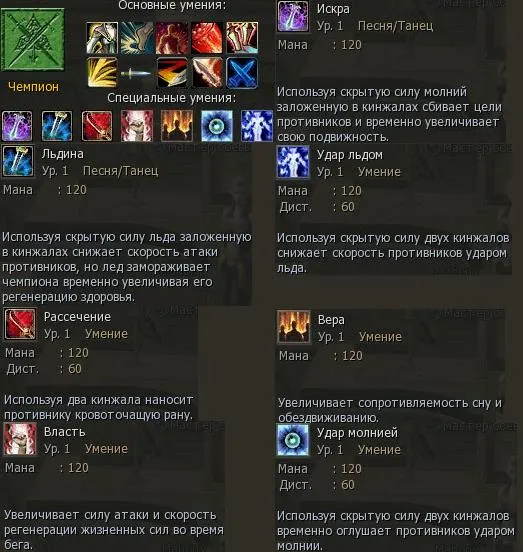523x552 pixels.
Task: Click the green Чемпион class emblem
Action: tap(33, 39)
